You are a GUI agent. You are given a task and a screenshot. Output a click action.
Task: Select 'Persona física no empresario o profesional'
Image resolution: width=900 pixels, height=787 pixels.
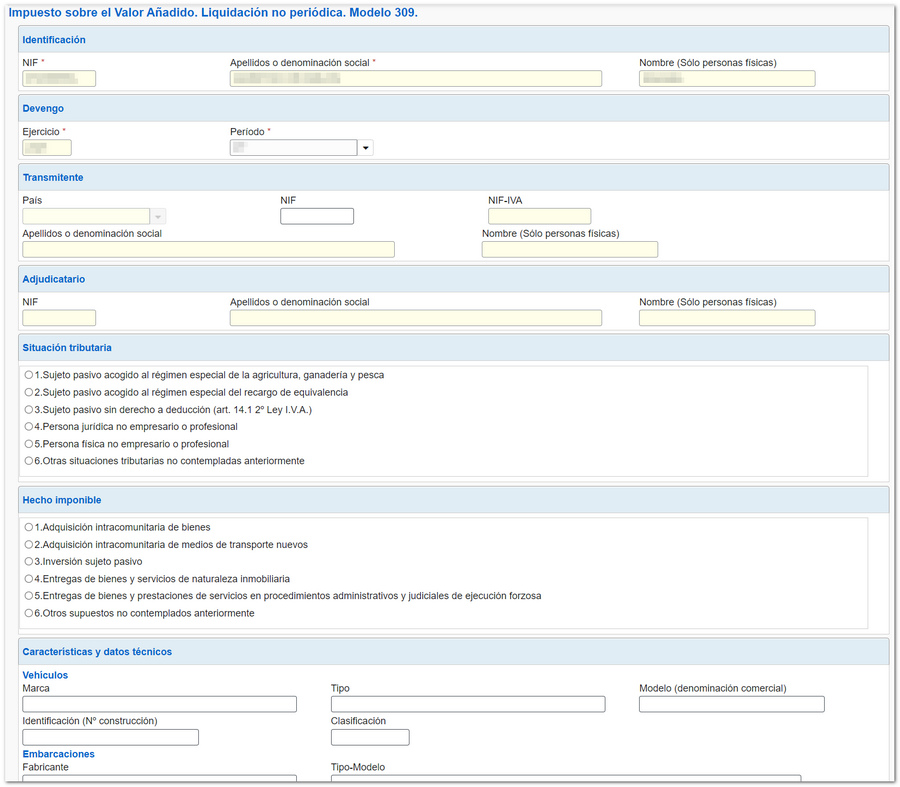coord(29,444)
